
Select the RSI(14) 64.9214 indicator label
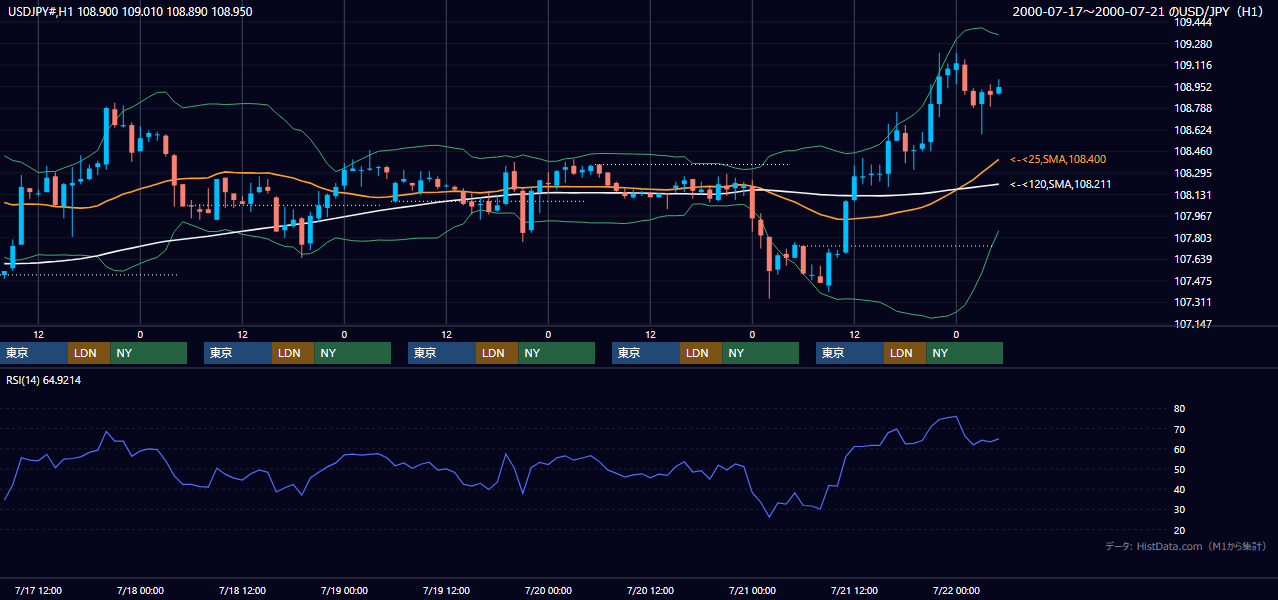[x=44, y=380]
